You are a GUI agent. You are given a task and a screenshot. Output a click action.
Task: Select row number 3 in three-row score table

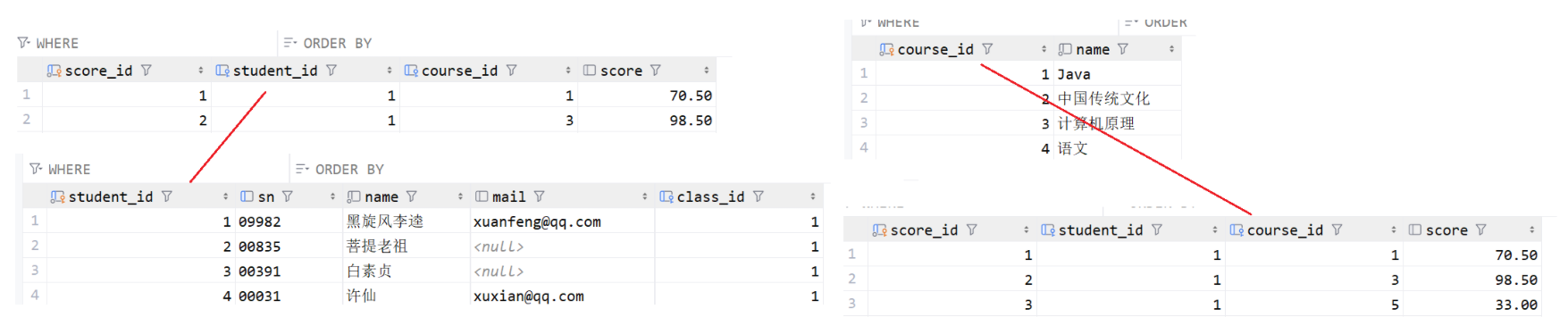click(852, 304)
